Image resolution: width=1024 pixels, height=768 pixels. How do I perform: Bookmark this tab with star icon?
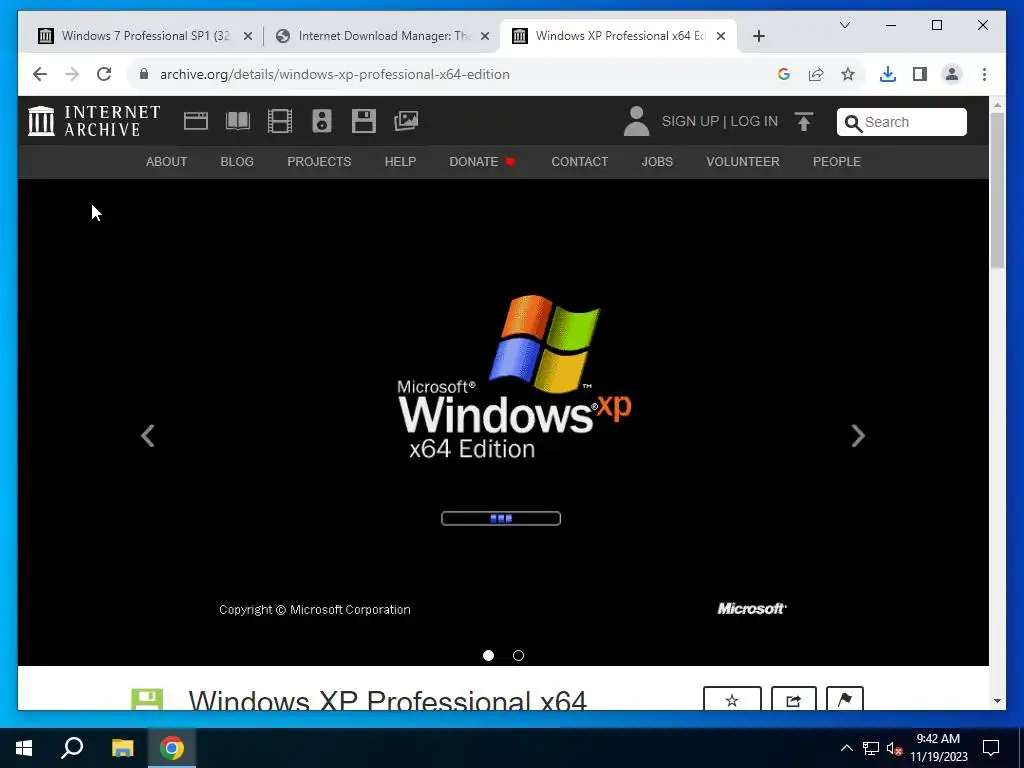coord(848,74)
